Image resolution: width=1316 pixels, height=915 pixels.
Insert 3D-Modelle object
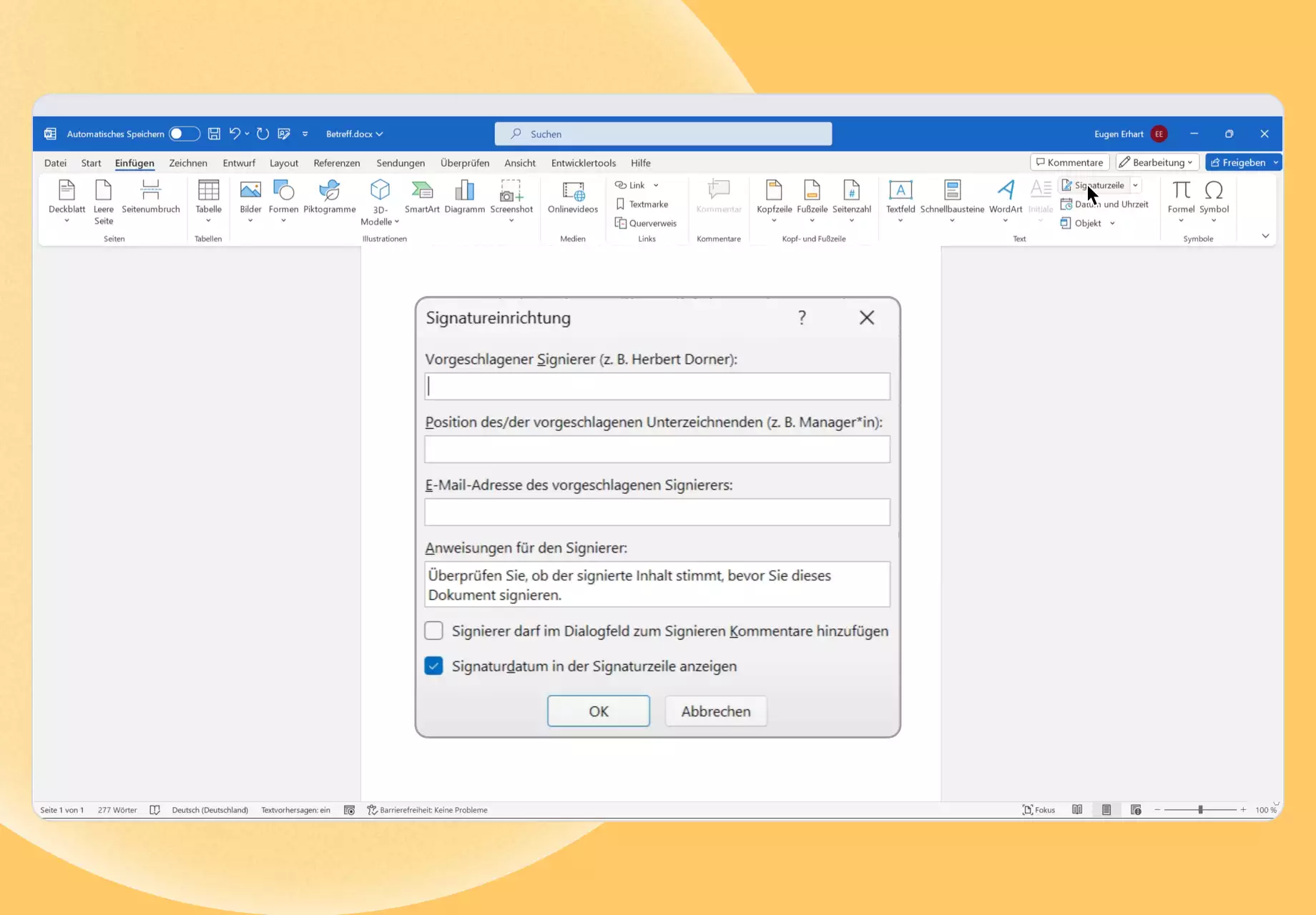(380, 202)
